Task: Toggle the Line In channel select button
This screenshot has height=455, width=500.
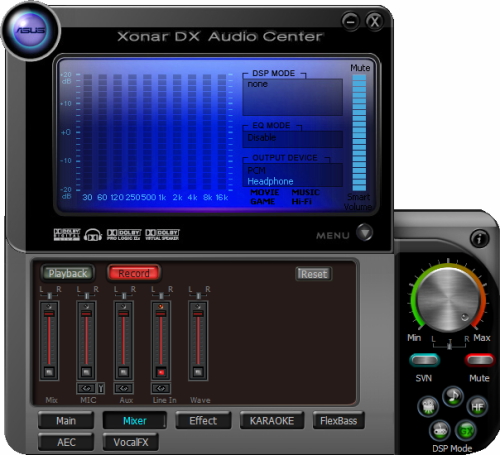Action: click(x=161, y=371)
